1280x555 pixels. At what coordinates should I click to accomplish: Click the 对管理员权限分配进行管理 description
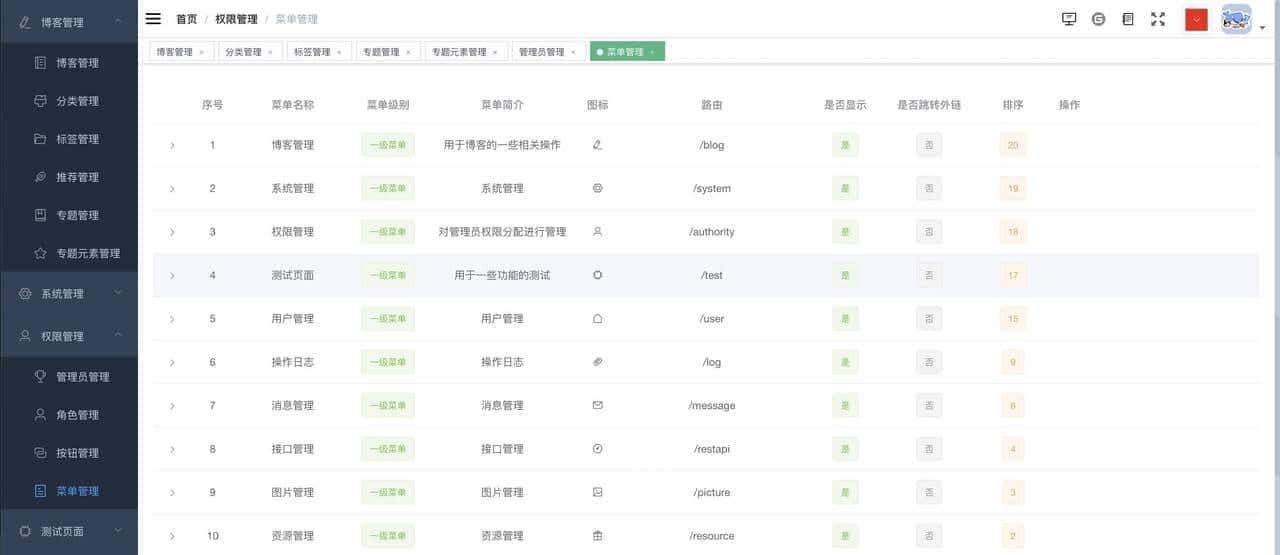(x=502, y=232)
